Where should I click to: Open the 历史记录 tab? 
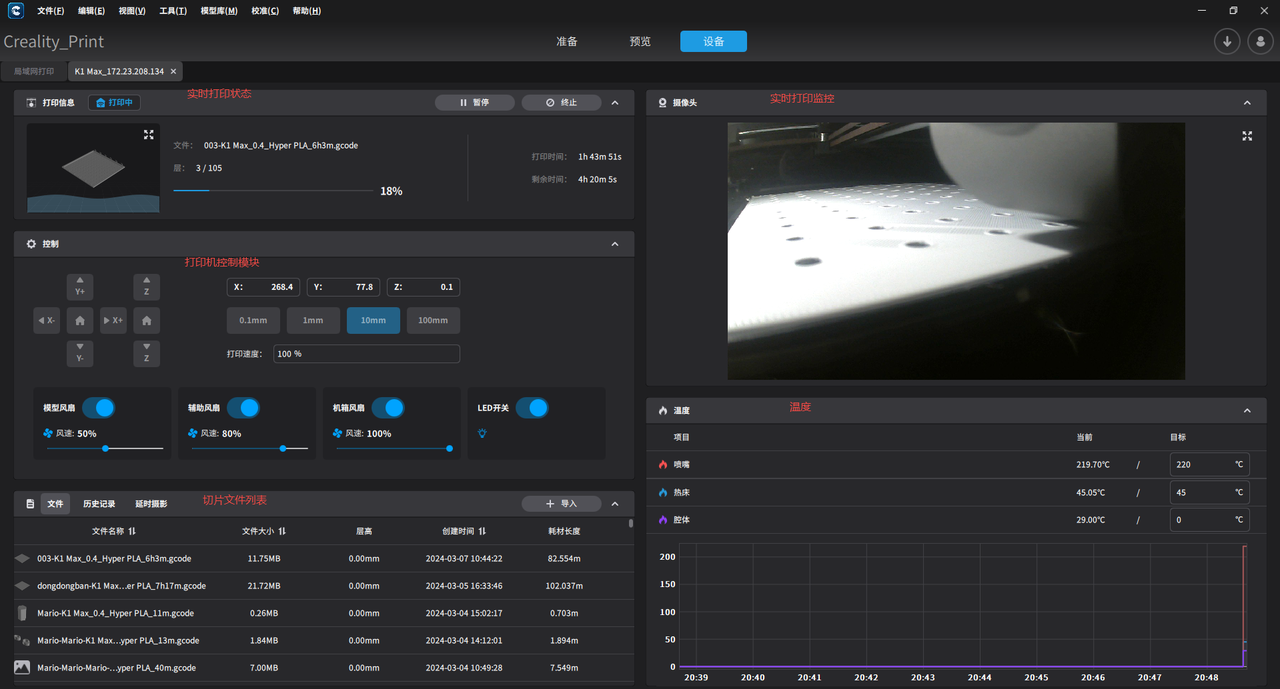pos(99,504)
